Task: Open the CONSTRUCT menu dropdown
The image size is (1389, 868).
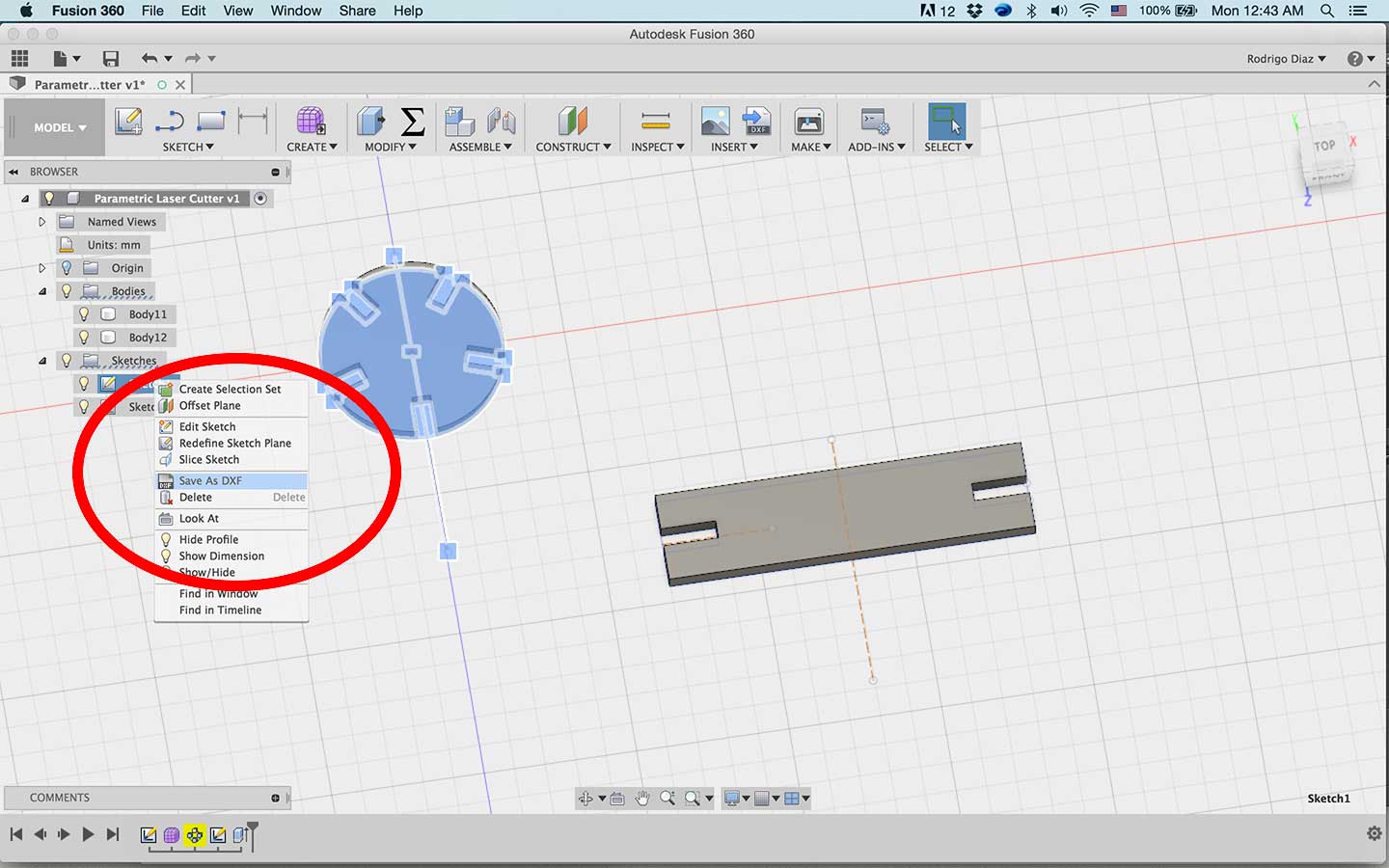Action: click(573, 147)
